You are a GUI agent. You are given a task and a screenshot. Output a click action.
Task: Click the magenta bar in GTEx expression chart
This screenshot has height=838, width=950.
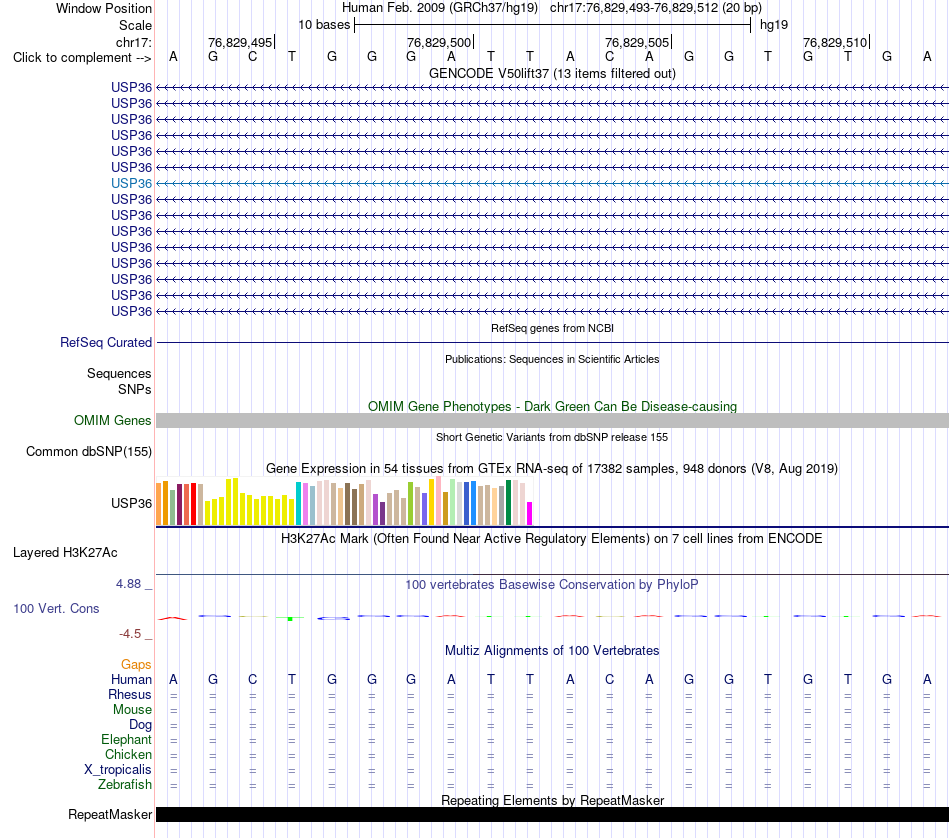point(530,513)
